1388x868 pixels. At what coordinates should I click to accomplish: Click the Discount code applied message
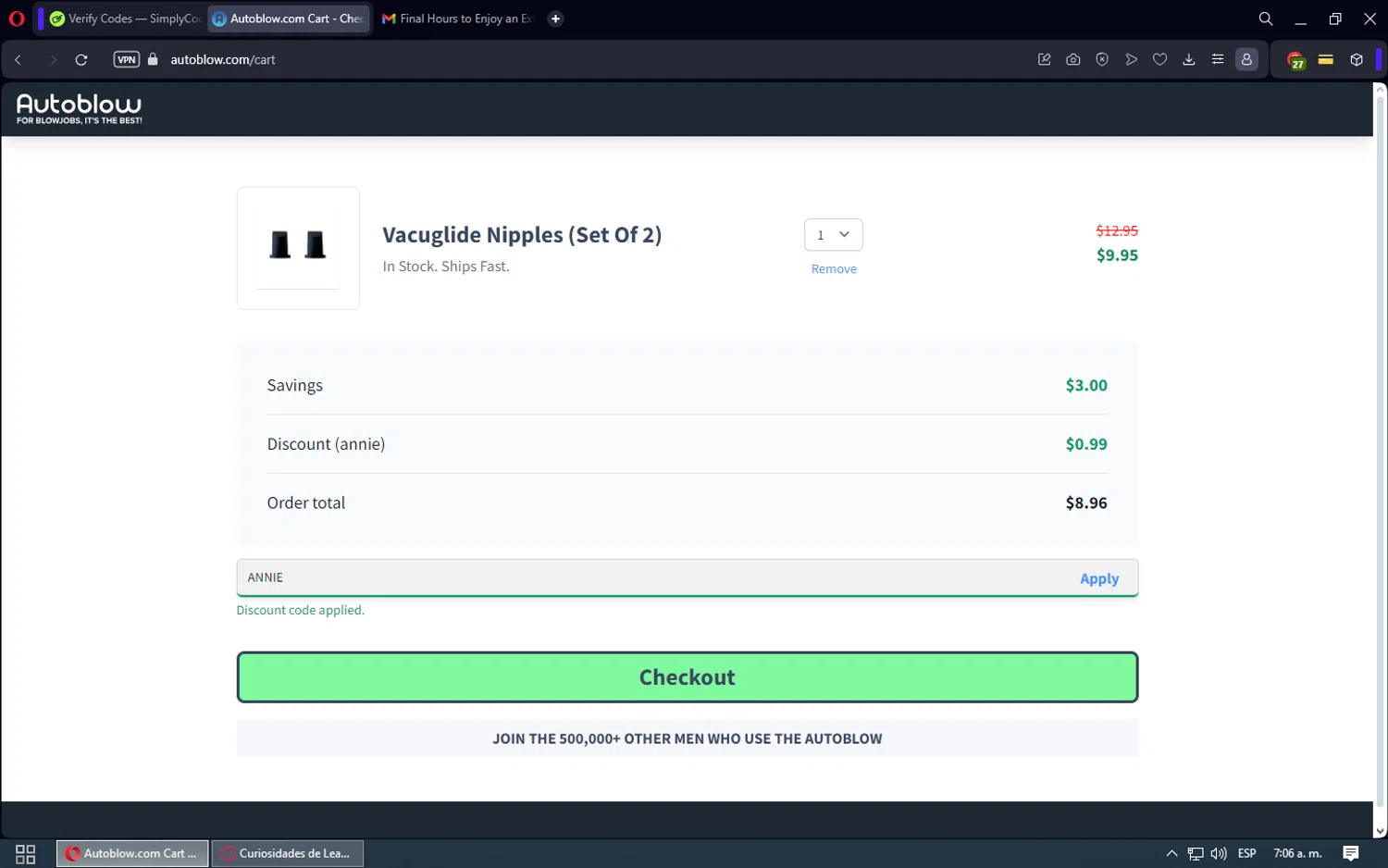(301, 611)
